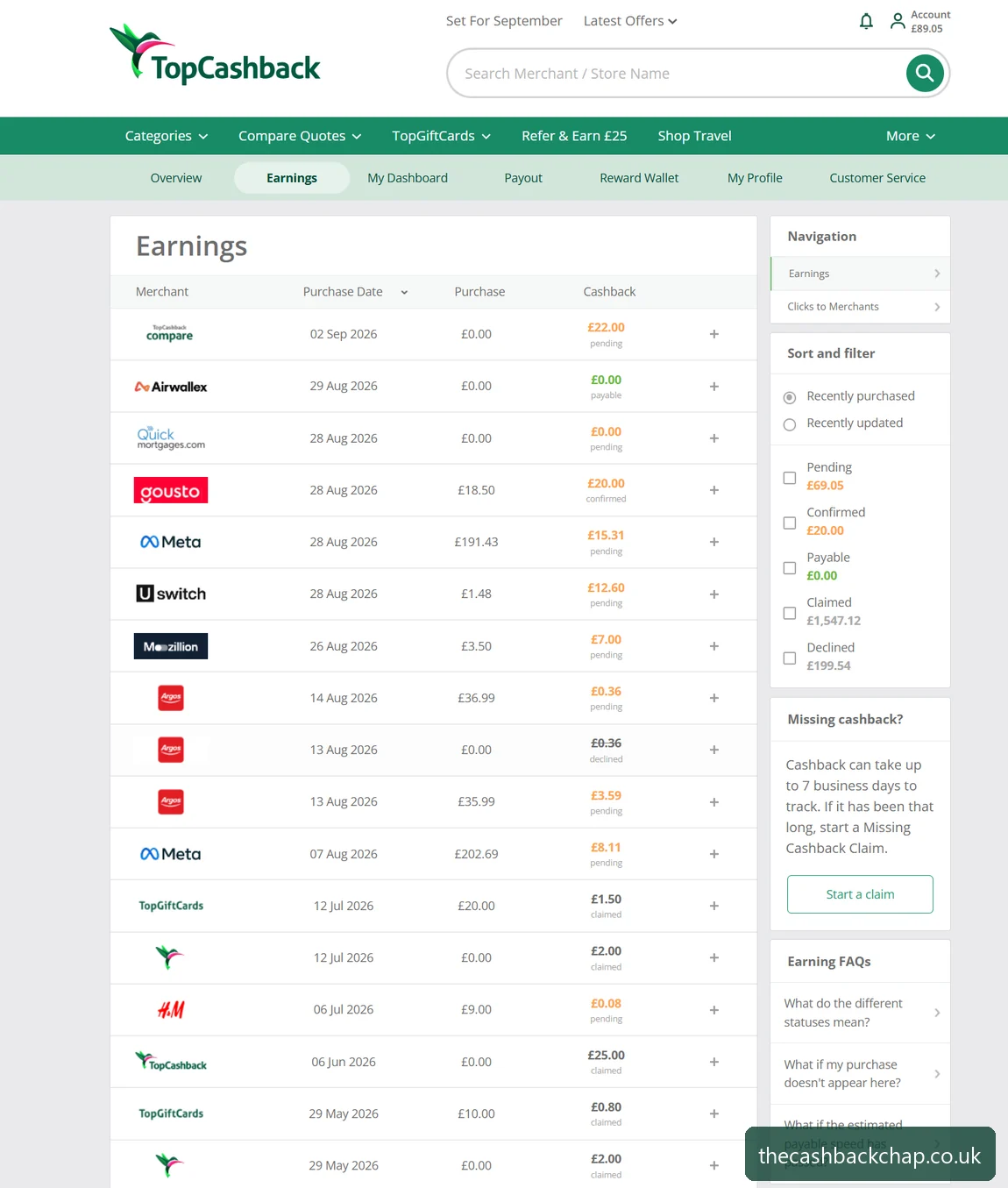
Task: Open the Airwallex merchant logo
Action: point(171,387)
